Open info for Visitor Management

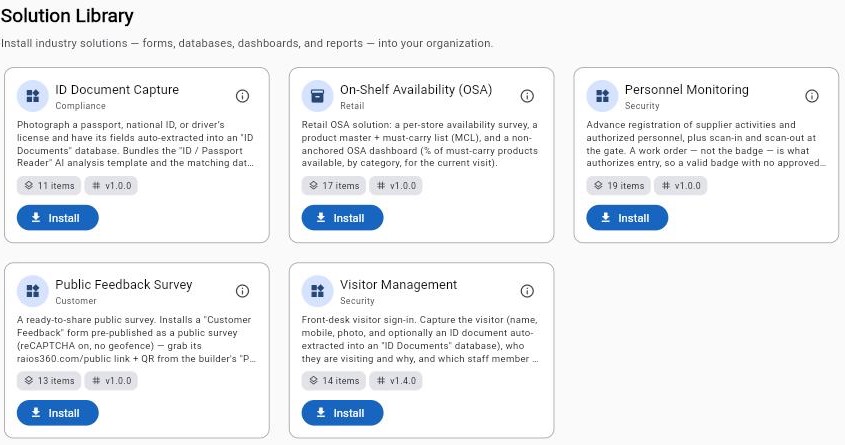(527, 291)
